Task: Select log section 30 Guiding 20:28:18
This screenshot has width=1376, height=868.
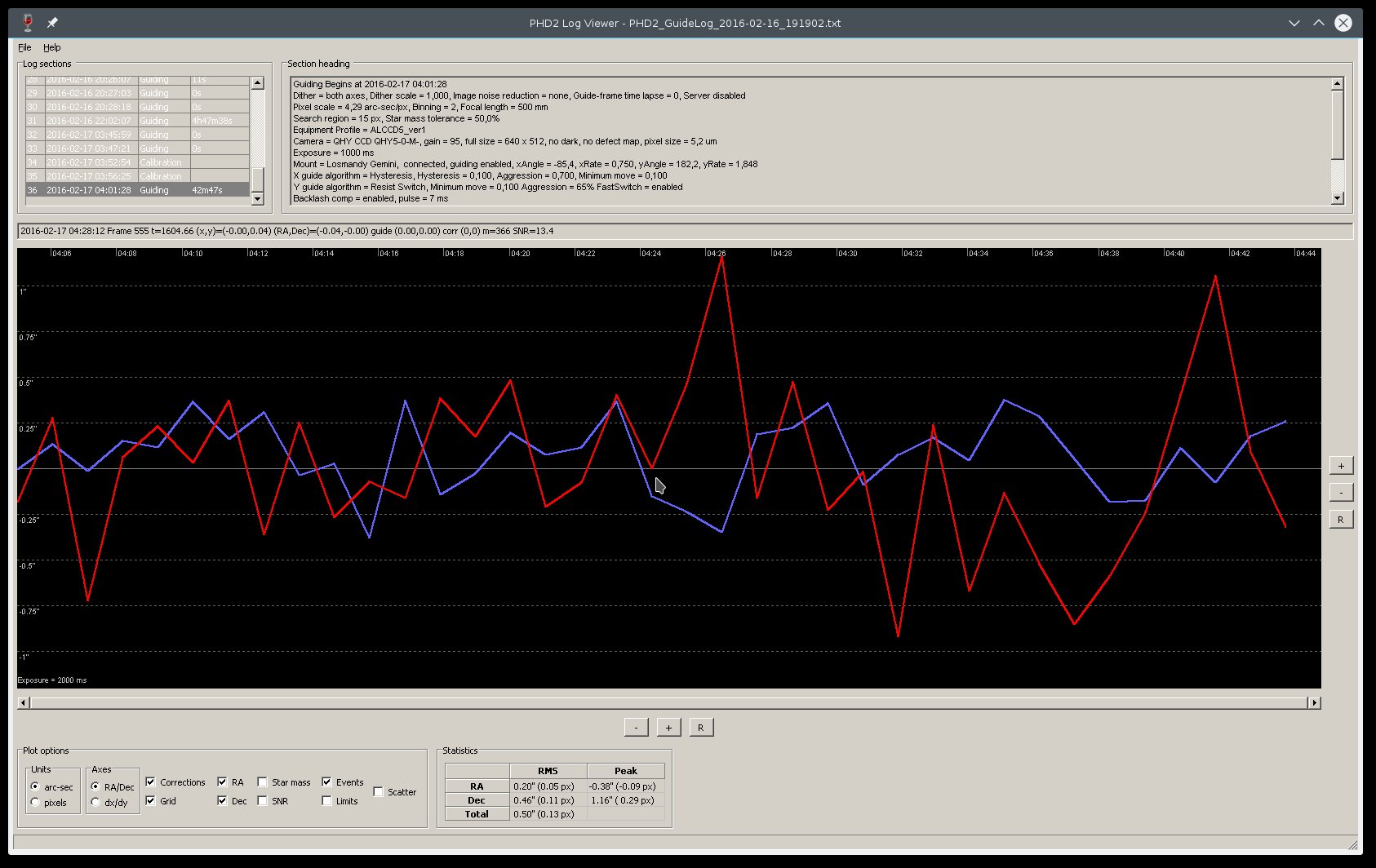Action: pos(137,107)
